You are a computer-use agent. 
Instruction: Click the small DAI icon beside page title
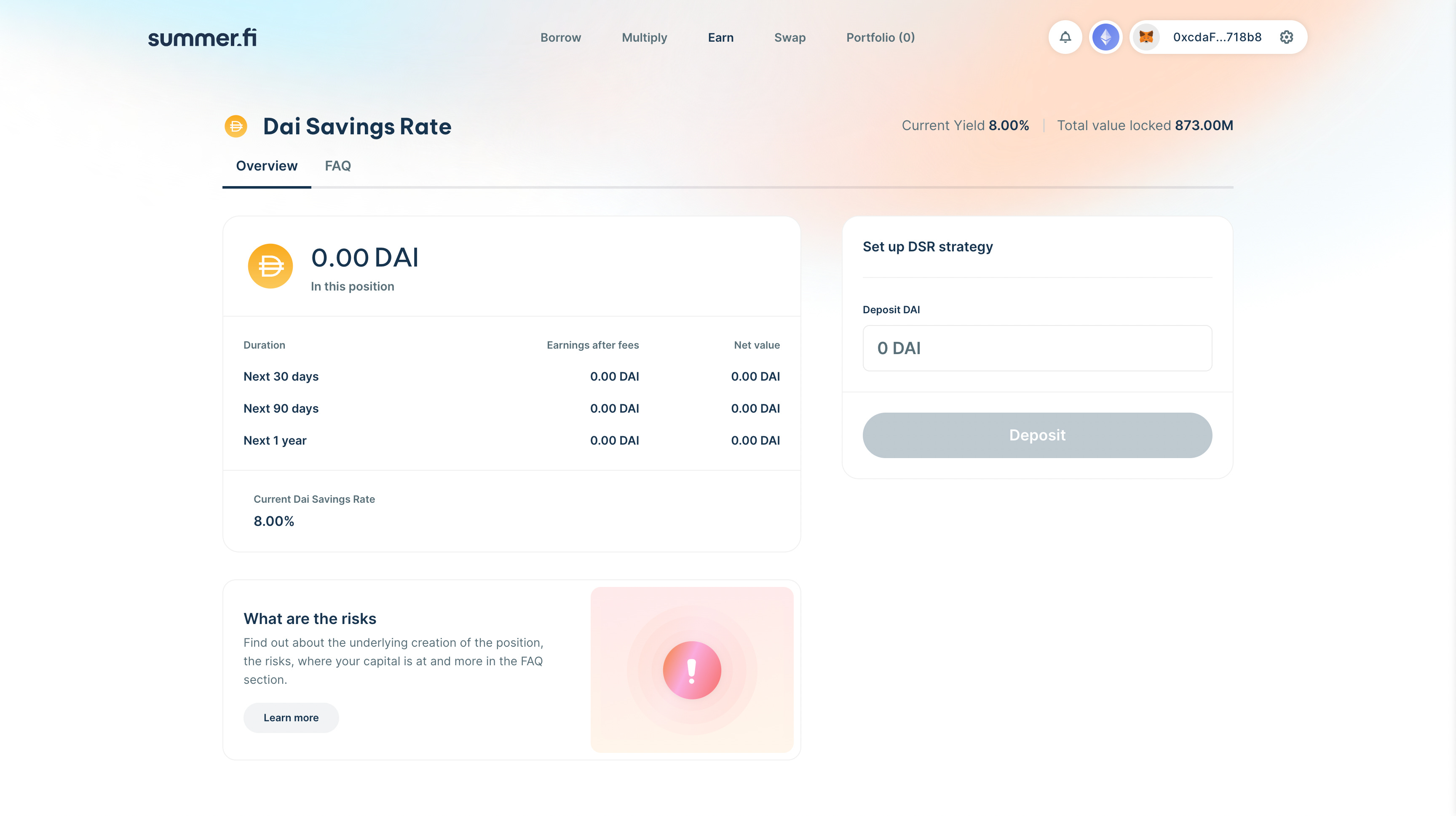236,126
